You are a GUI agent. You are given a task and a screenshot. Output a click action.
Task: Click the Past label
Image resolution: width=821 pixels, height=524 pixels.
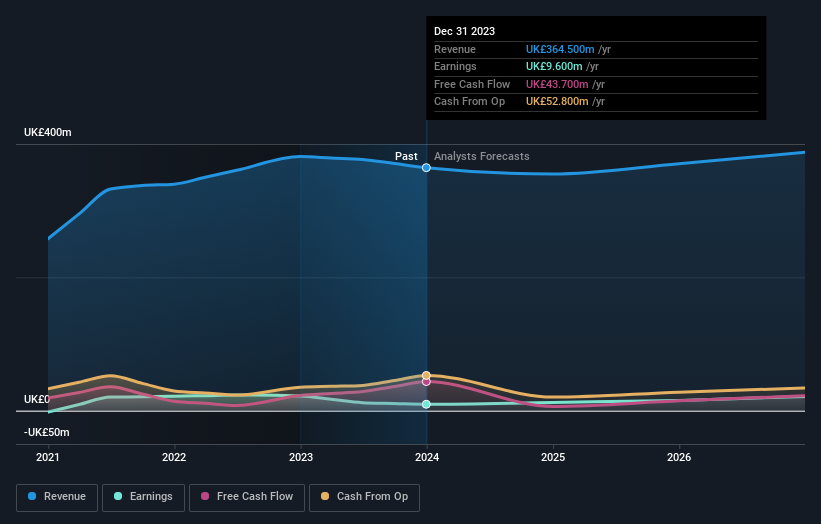[x=406, y=157]
